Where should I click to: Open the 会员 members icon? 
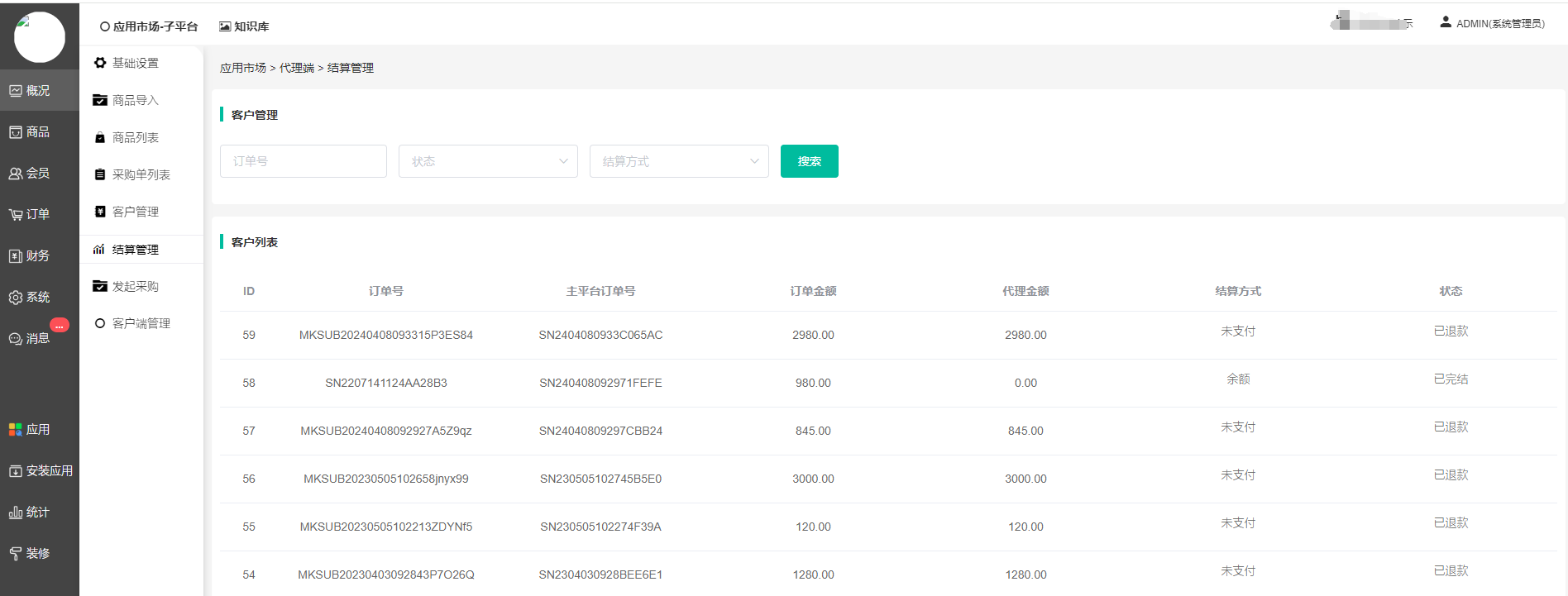pos(16,174)
